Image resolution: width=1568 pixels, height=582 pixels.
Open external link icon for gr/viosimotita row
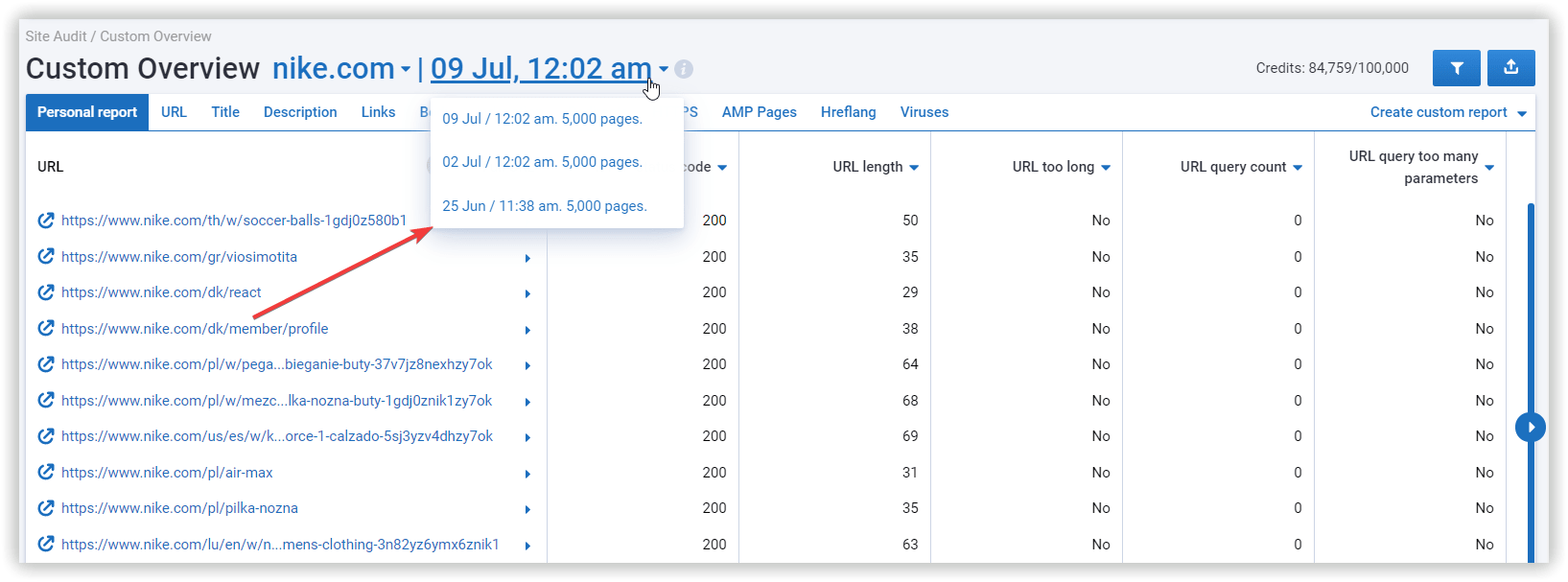[45, 256]
